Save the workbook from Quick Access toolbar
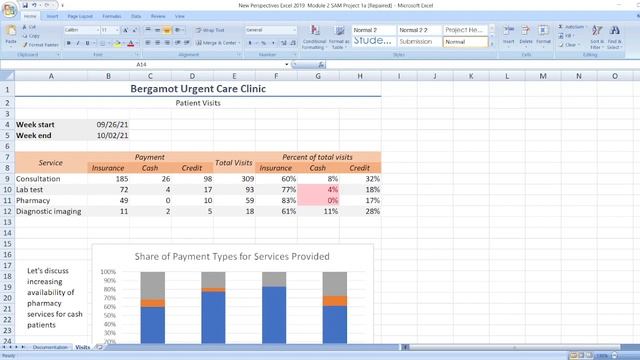 point(25,5)
